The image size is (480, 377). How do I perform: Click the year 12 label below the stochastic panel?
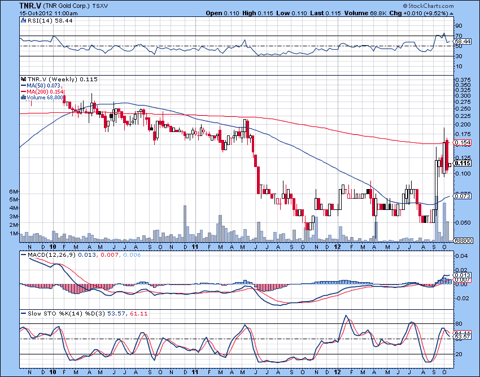coord(338,372)
